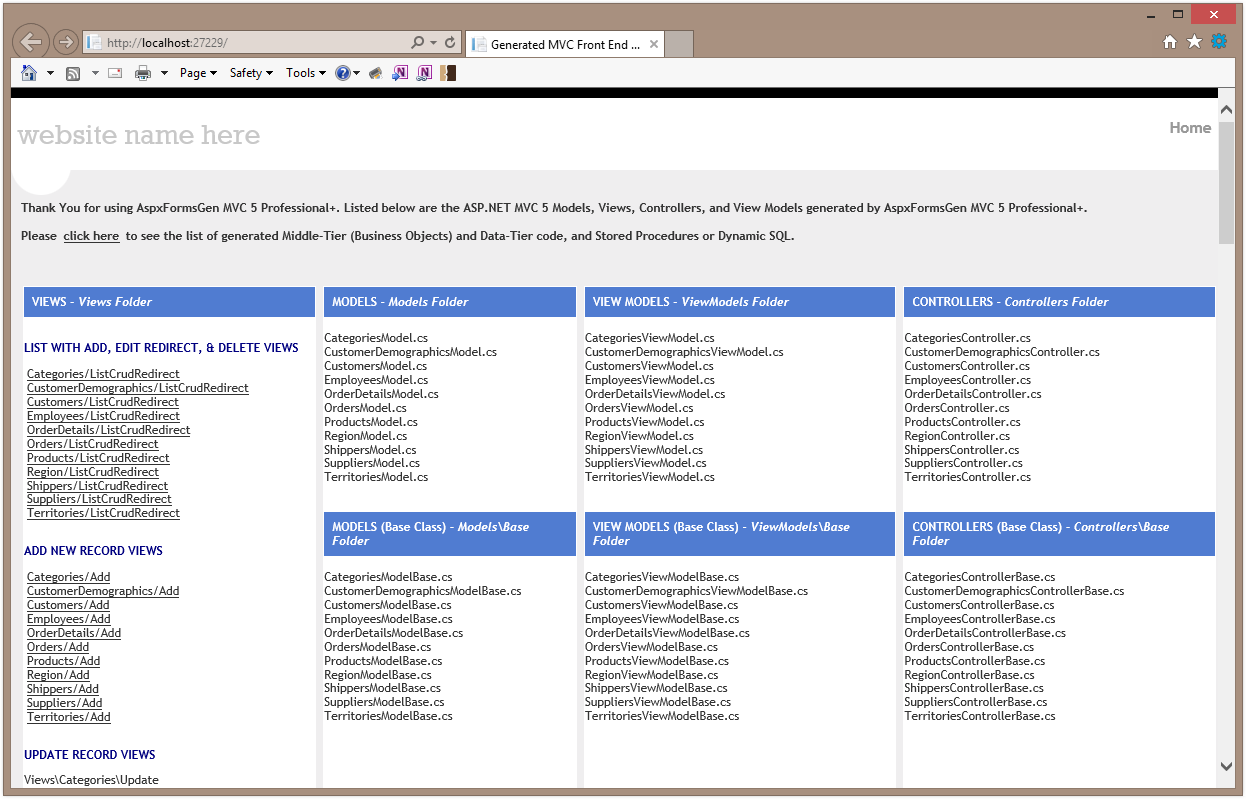Go back with the browser Back arrow
1246x799 pixels.
(x=31, y=42)
